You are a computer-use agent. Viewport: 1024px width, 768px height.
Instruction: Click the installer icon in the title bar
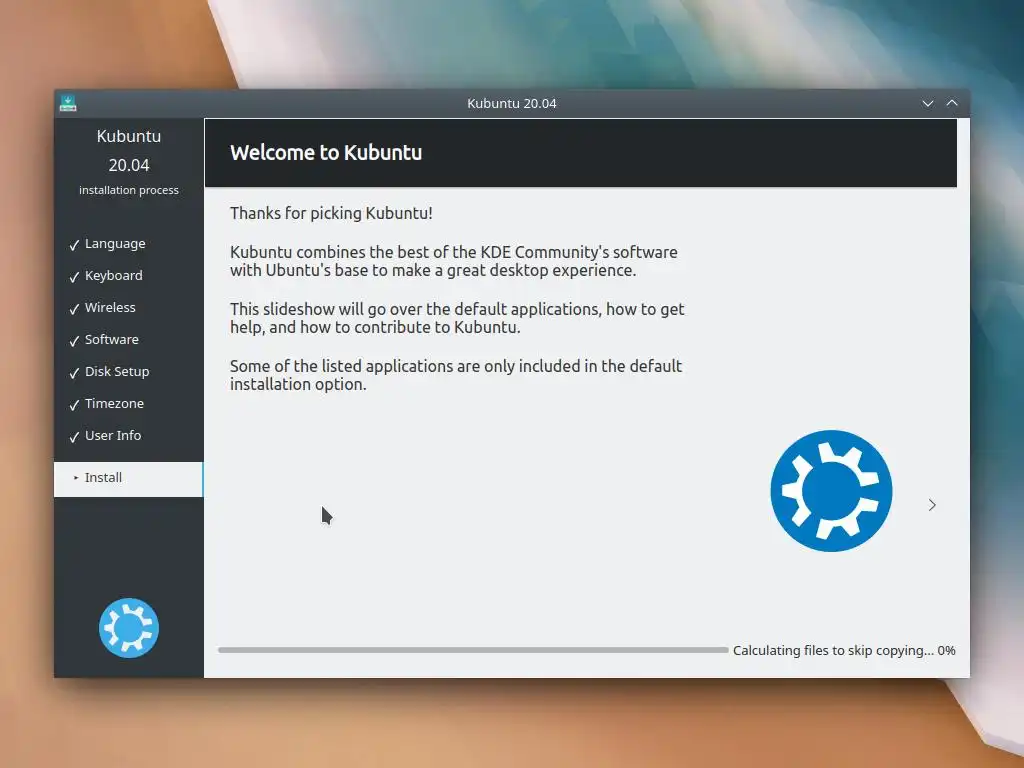[68, 103]
